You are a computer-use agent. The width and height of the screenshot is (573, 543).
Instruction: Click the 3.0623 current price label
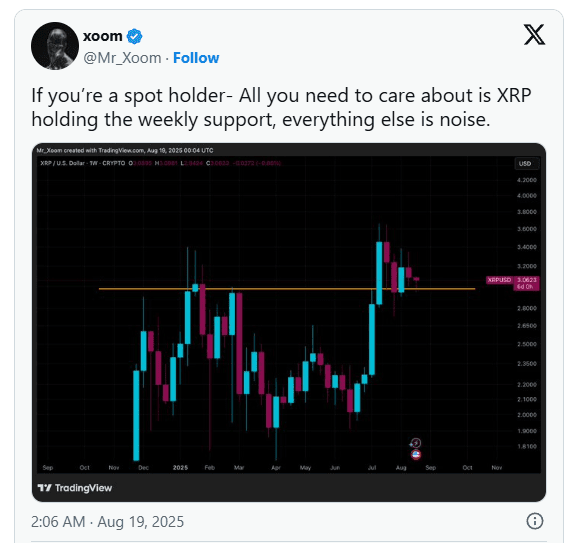527,280
